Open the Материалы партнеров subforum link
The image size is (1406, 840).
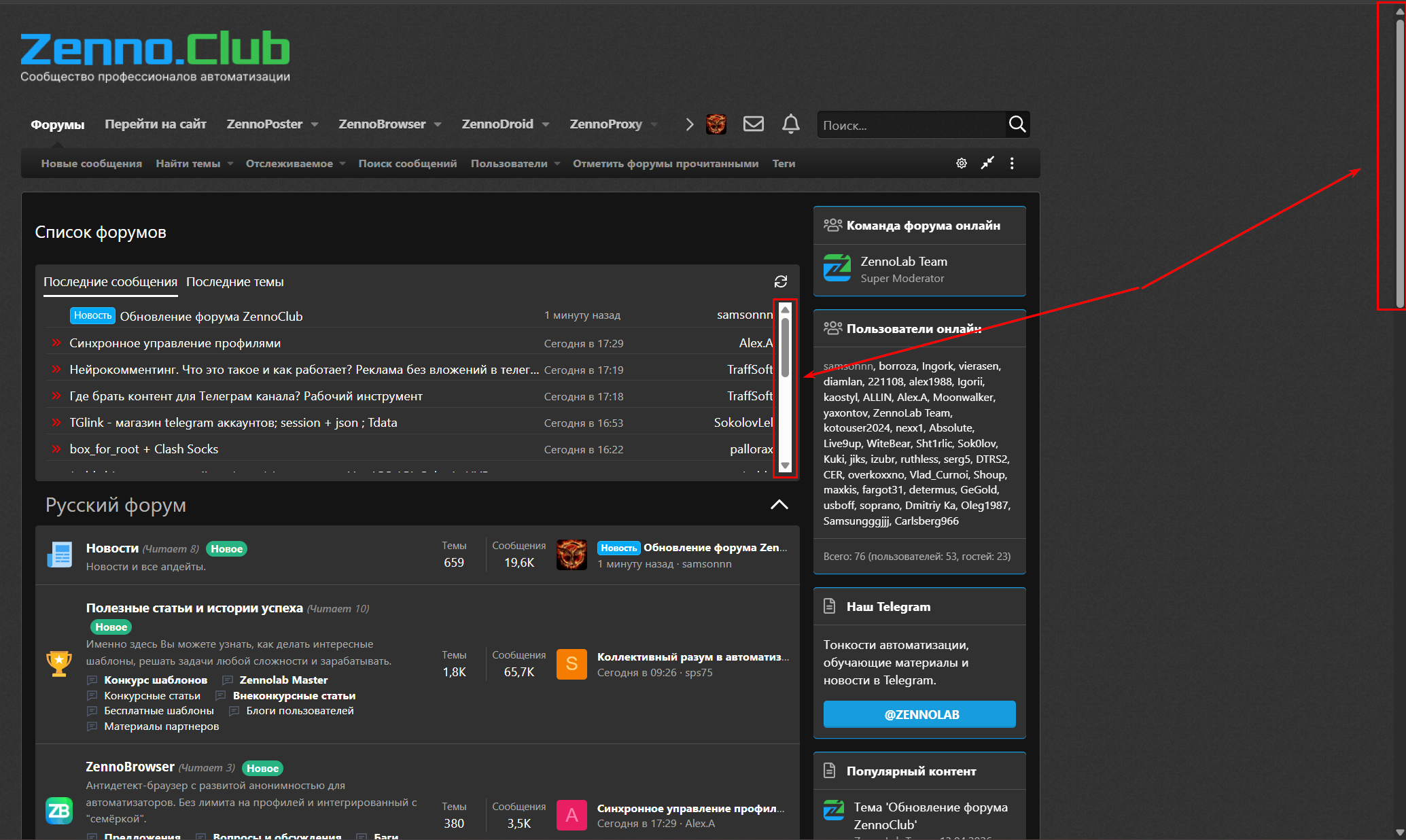point(162,727)
